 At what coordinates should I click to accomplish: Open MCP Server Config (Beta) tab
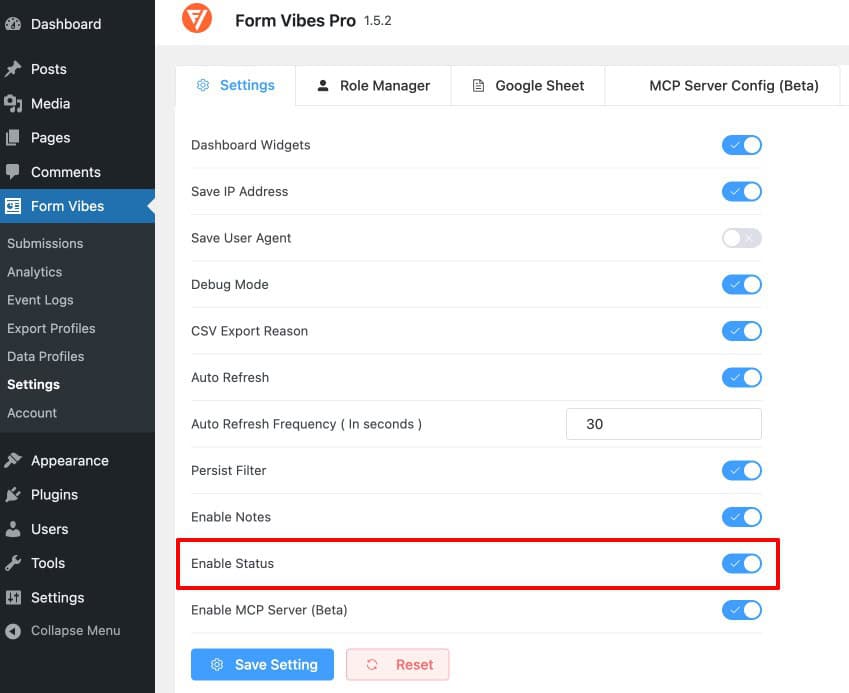[722, 86]
